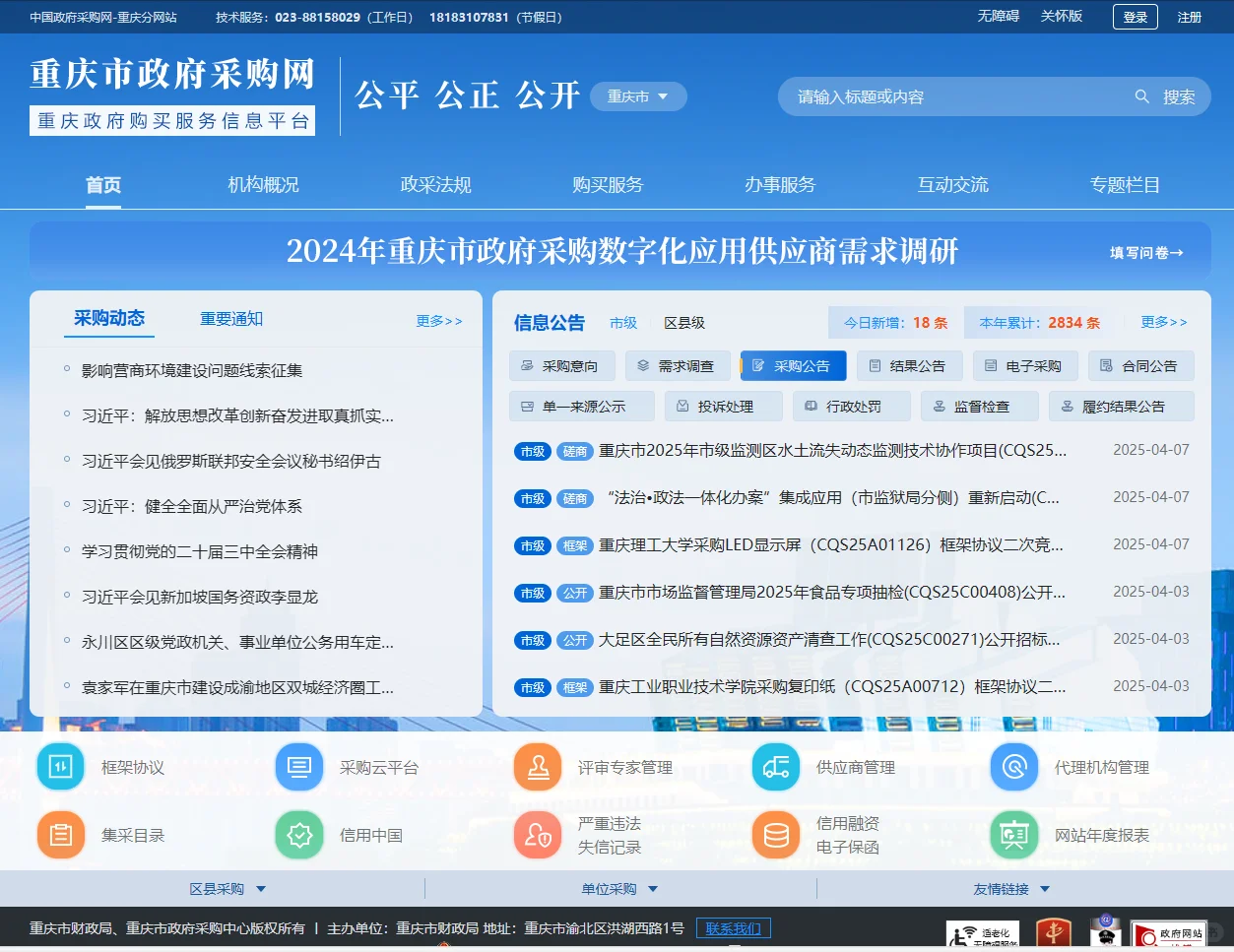Click the 无障碍 link

click(999, 16)
